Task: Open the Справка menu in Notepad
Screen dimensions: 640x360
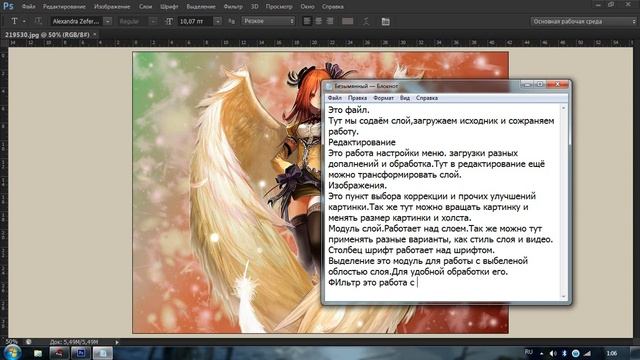Action: [427, 98]
